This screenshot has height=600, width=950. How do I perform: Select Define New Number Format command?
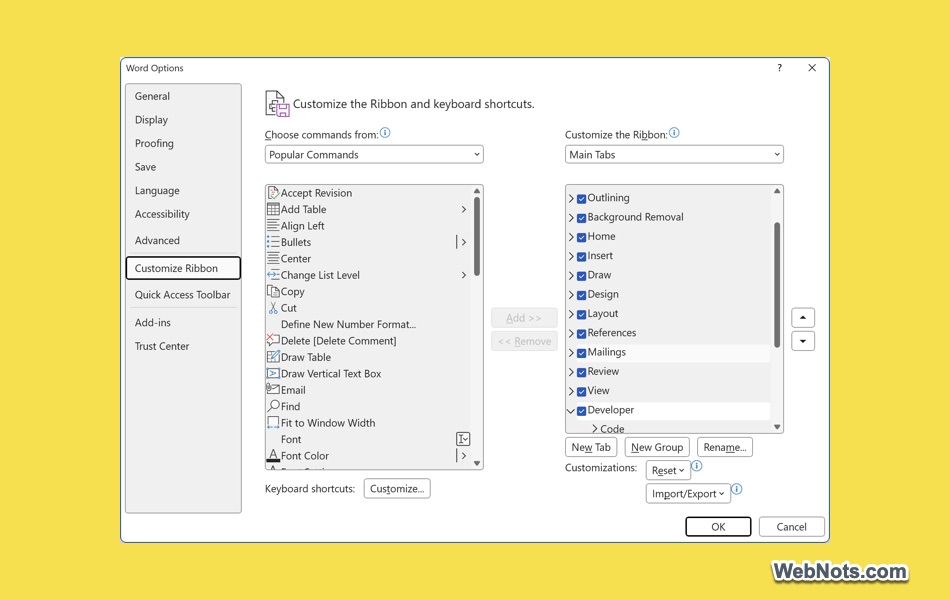pos(348,324)
